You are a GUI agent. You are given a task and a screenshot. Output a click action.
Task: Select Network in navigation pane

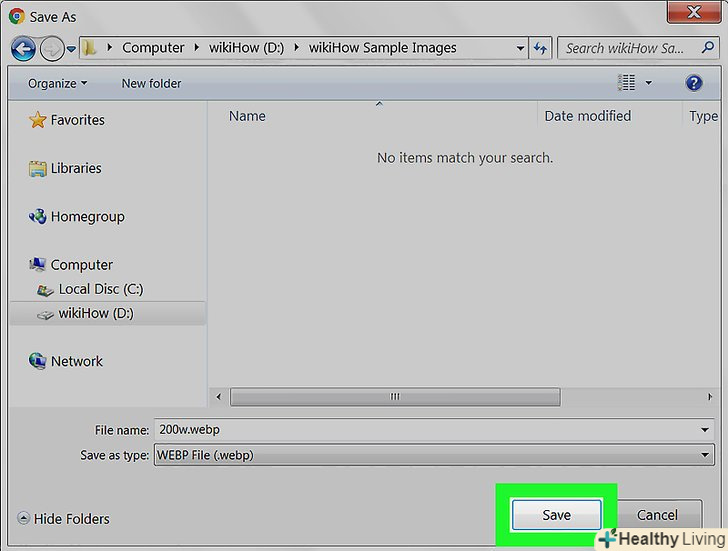77,362
